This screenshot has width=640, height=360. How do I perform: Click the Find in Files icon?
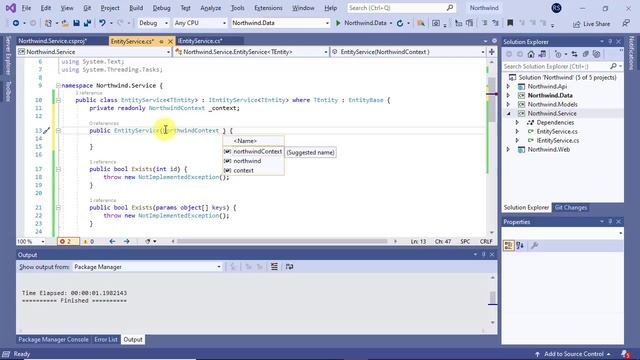(420, 23)
